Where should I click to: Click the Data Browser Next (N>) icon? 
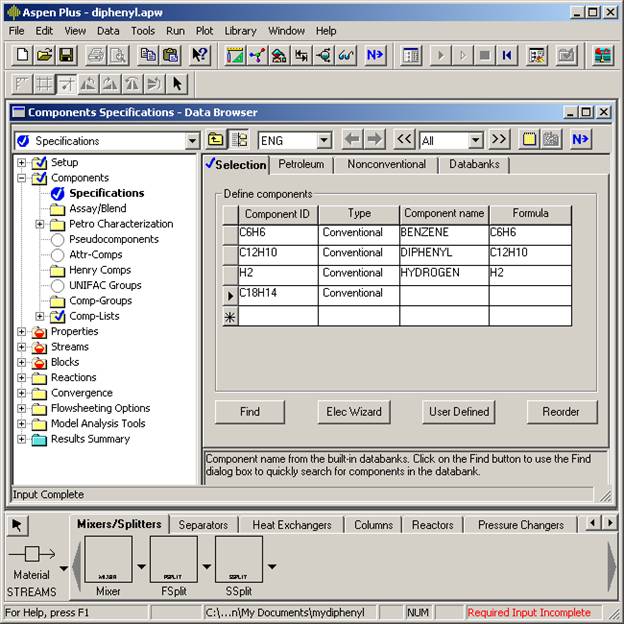581,140
